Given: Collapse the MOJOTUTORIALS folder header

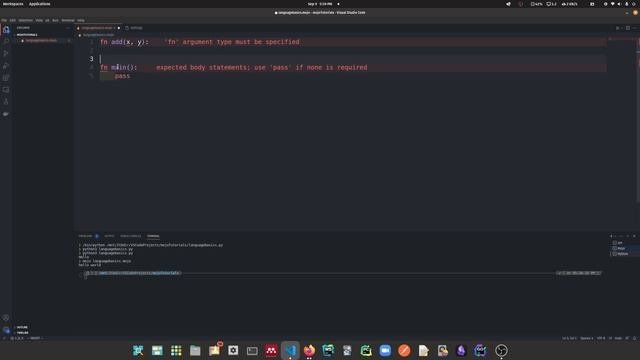Looking at the screenshot, I should tap(27, 35).
